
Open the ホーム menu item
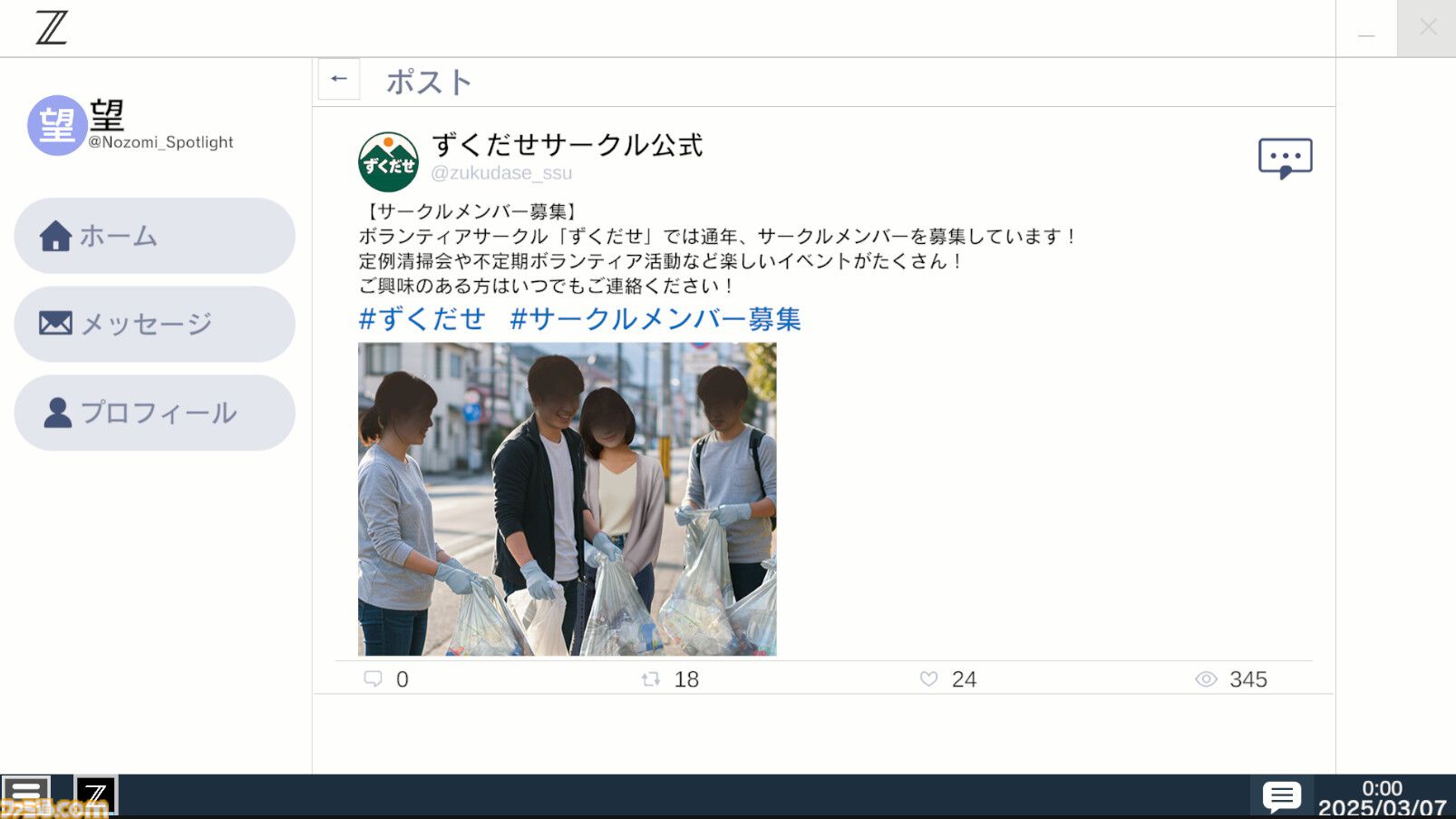[154, 236]
